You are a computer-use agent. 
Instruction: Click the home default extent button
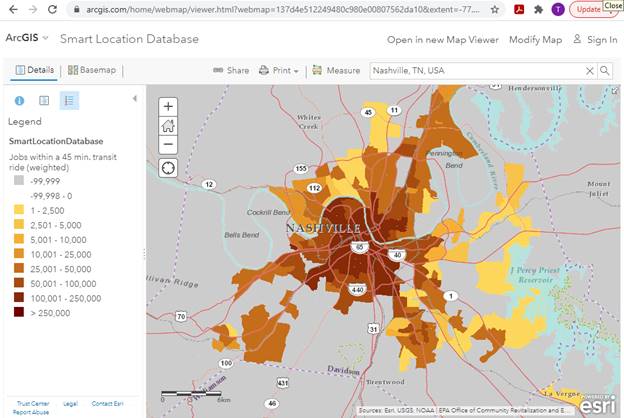(x=168, y=125)
